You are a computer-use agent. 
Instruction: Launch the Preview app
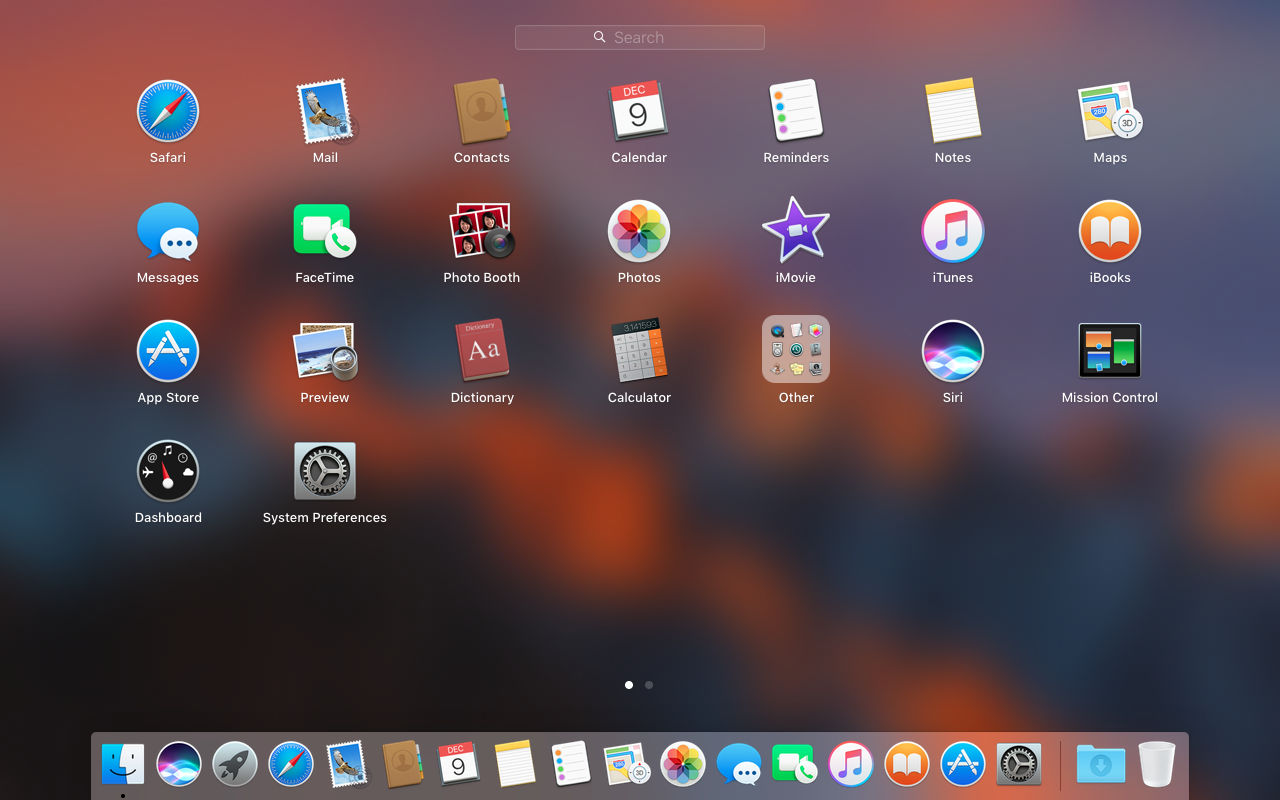[325, 351]
